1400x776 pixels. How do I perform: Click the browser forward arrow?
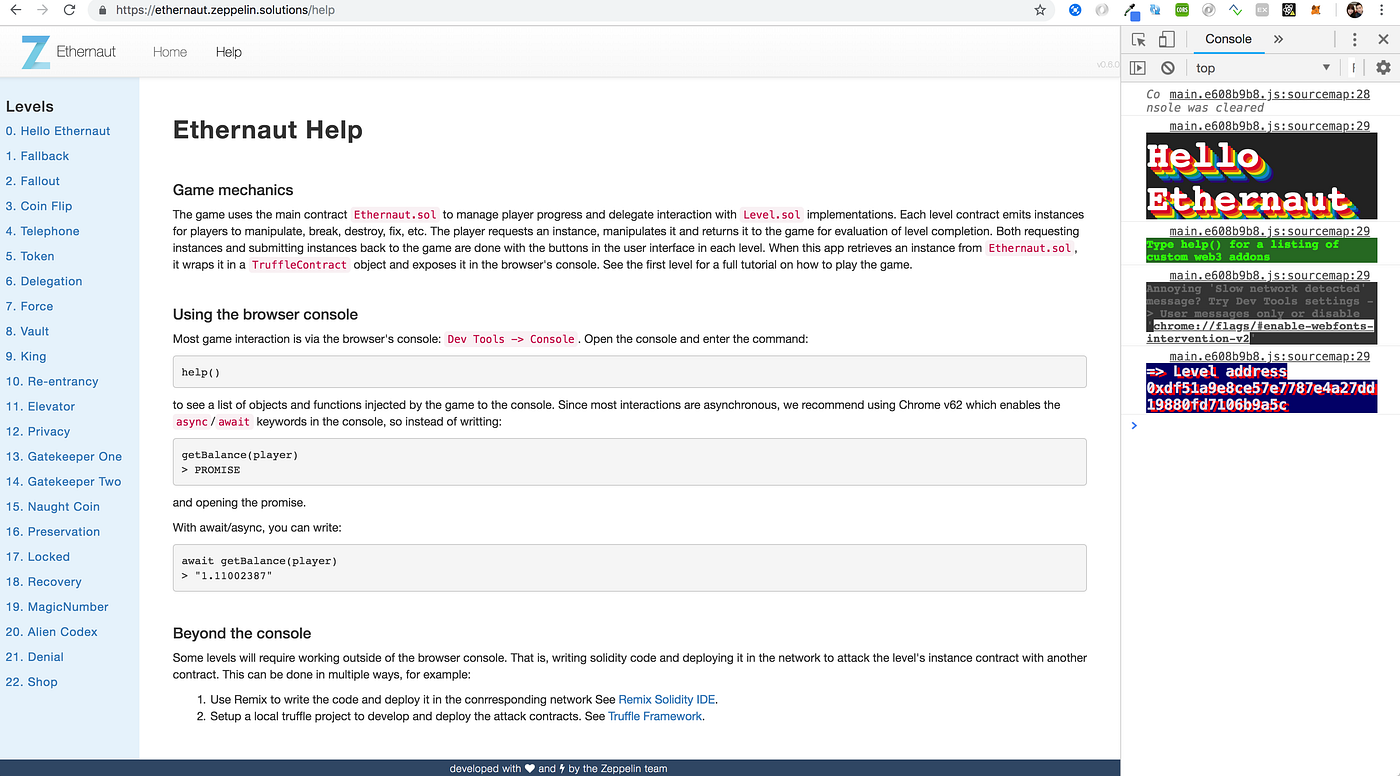point(42,10)
